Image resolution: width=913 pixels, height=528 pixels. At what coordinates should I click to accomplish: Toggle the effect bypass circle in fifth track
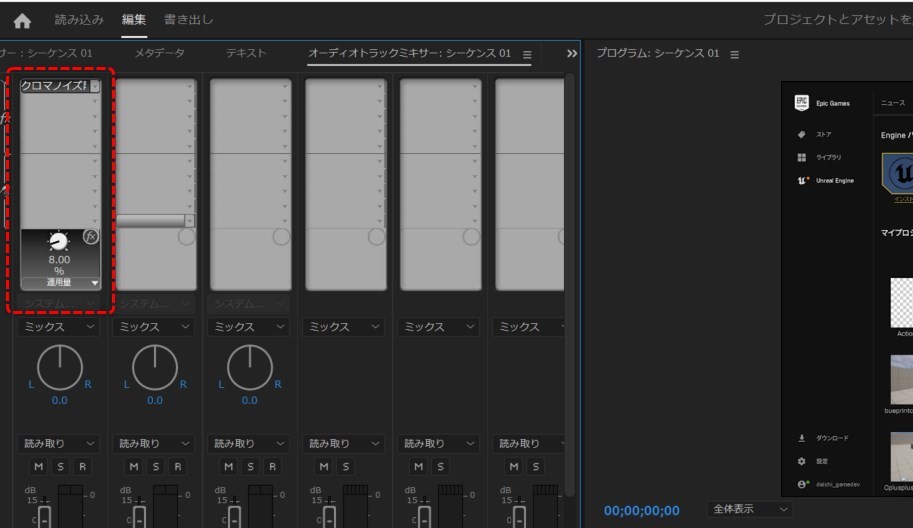point(471,237)
